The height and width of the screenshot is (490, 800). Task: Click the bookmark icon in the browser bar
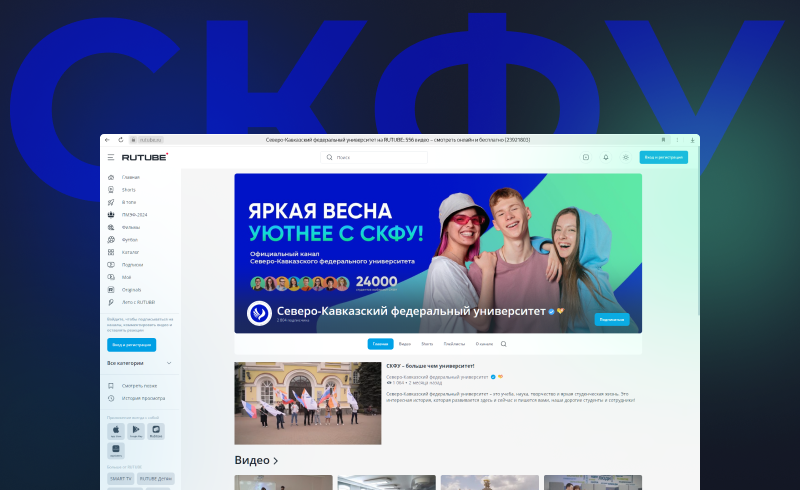click(663, 140)
